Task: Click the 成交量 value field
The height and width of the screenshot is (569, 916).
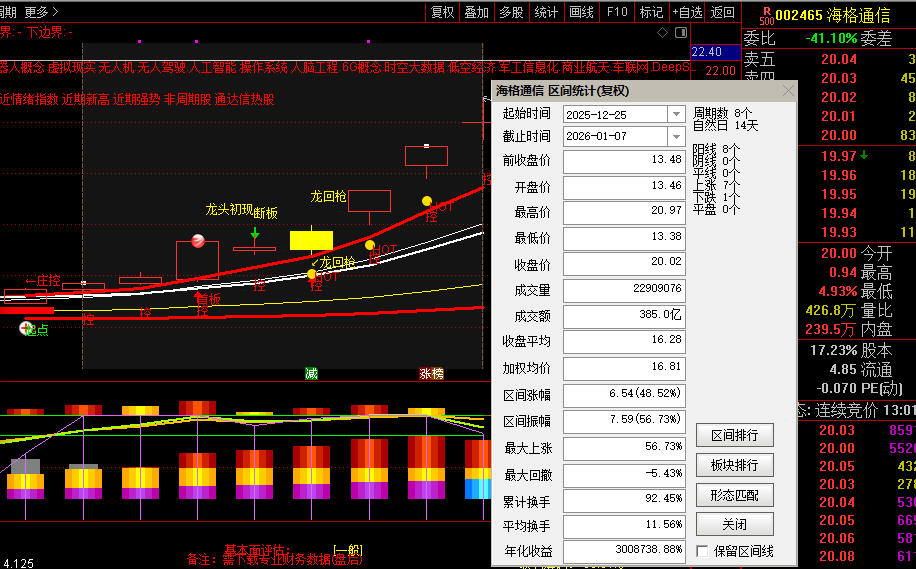Action: 624,289
